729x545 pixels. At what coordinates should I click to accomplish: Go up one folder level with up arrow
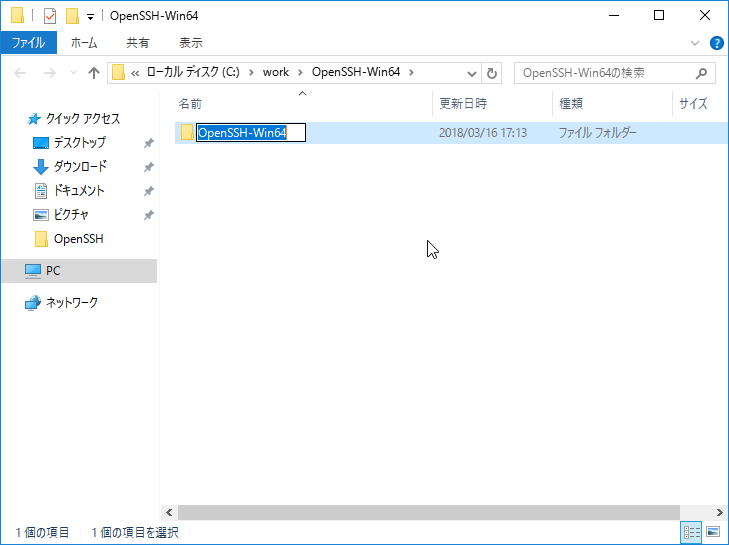(94, 73)
